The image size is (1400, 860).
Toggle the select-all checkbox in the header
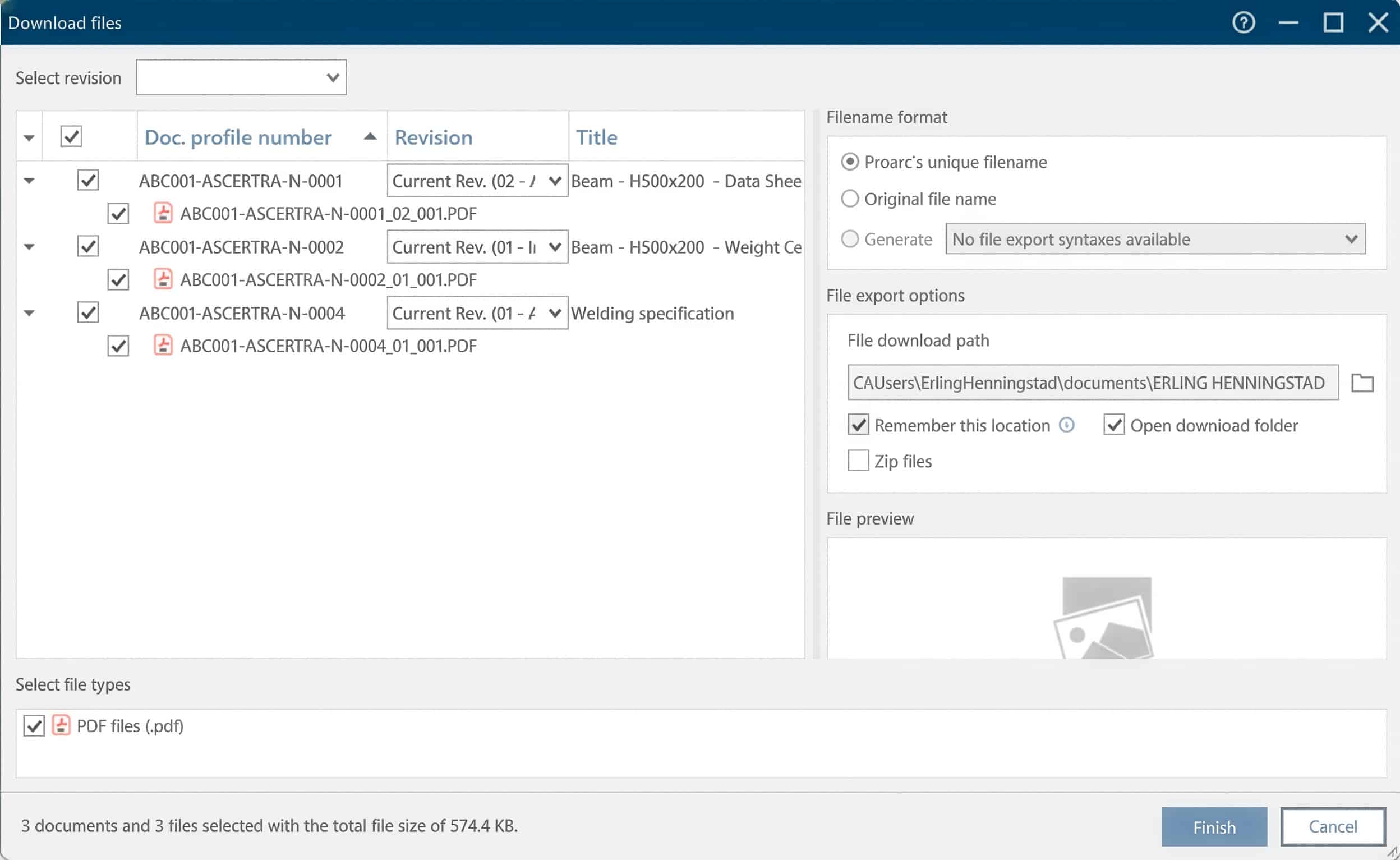[71, 136]
